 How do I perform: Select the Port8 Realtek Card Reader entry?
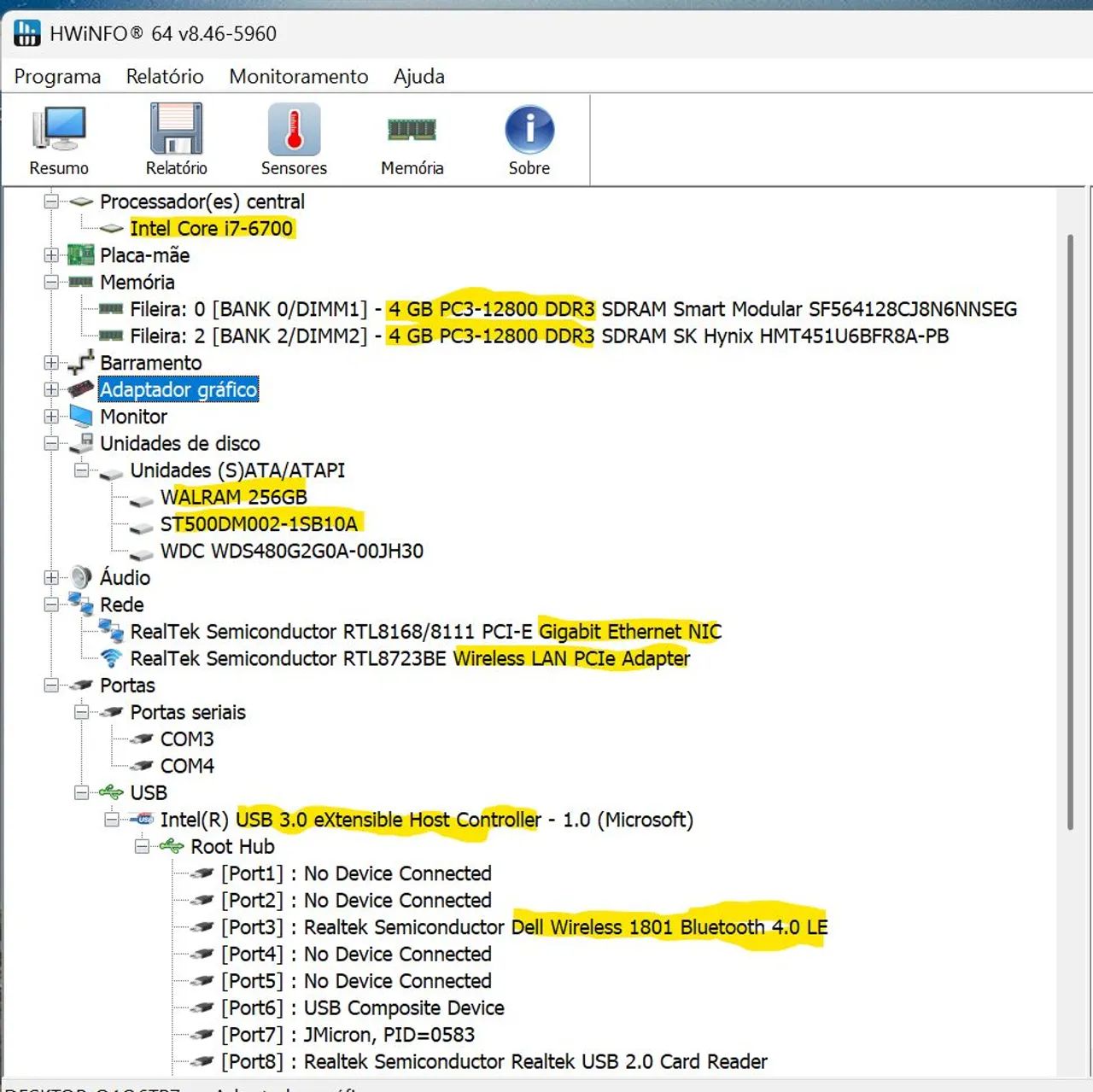[x=494, y=1061]
